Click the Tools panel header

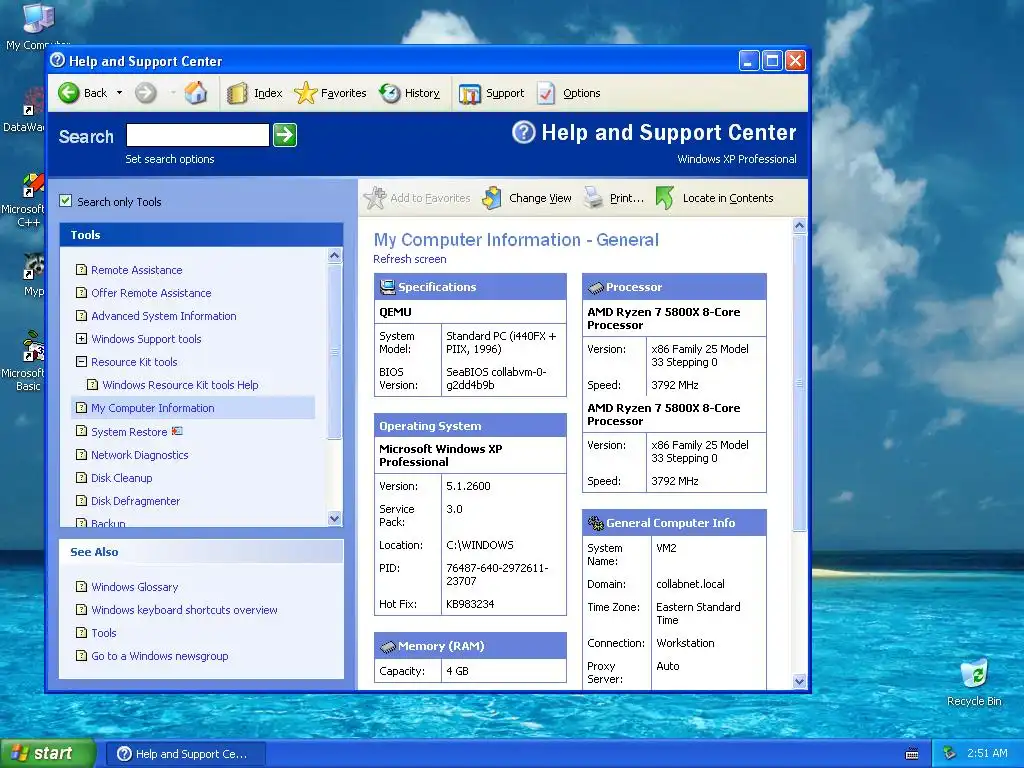pyautogui.click(x=201, y=234)
